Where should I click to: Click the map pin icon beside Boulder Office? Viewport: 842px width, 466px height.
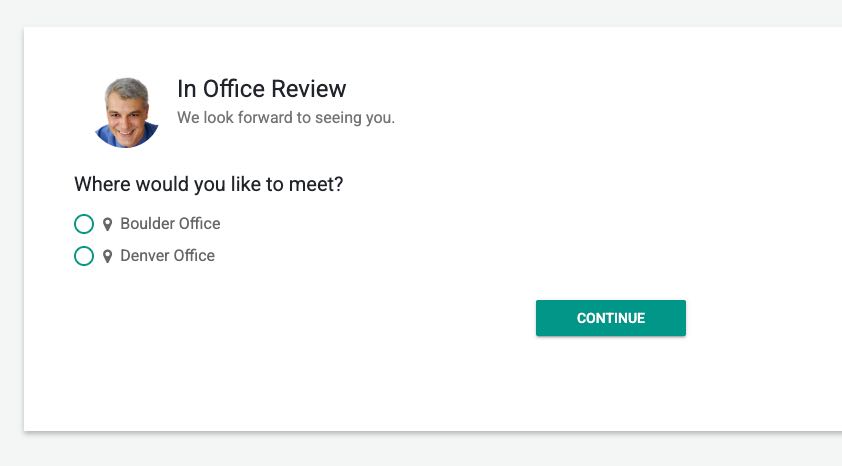click(107, 225)
